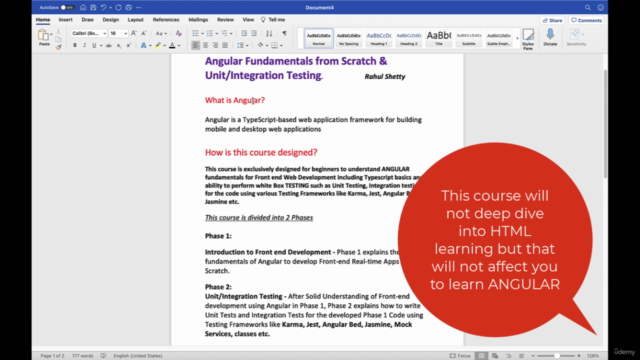640x360 pixels.
Task: Click the Tell me search box
Action: (x=273, y=20)
